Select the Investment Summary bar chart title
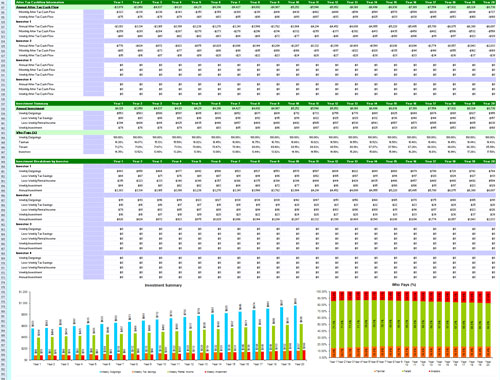This screenshot has height=380, width=500. (163, 285)
